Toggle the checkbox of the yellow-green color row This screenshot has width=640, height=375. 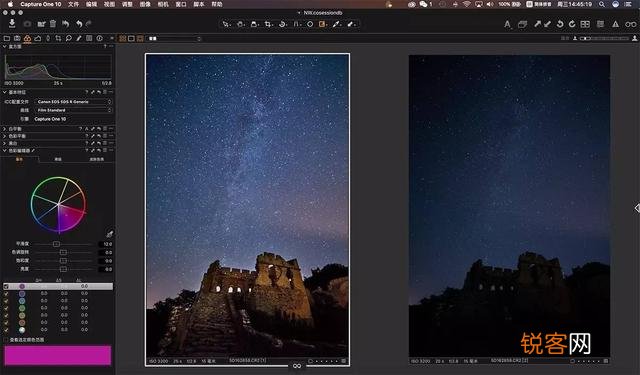(x=6, y=315)
